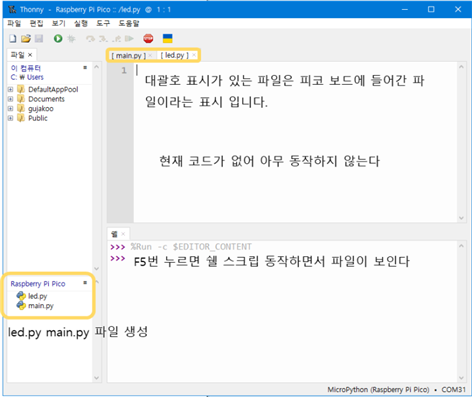Click into the code editor at line 1
This screenshot has height=397, width=472.
coord(295,70)
